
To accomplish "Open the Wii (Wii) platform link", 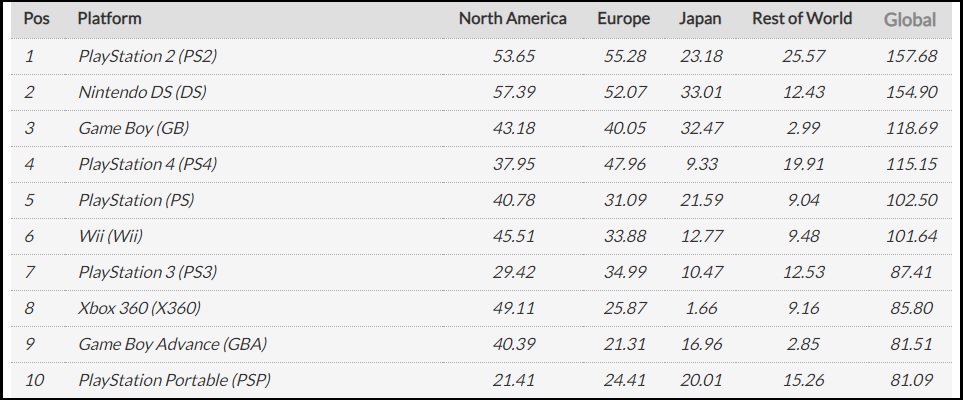I will [111, 236].
